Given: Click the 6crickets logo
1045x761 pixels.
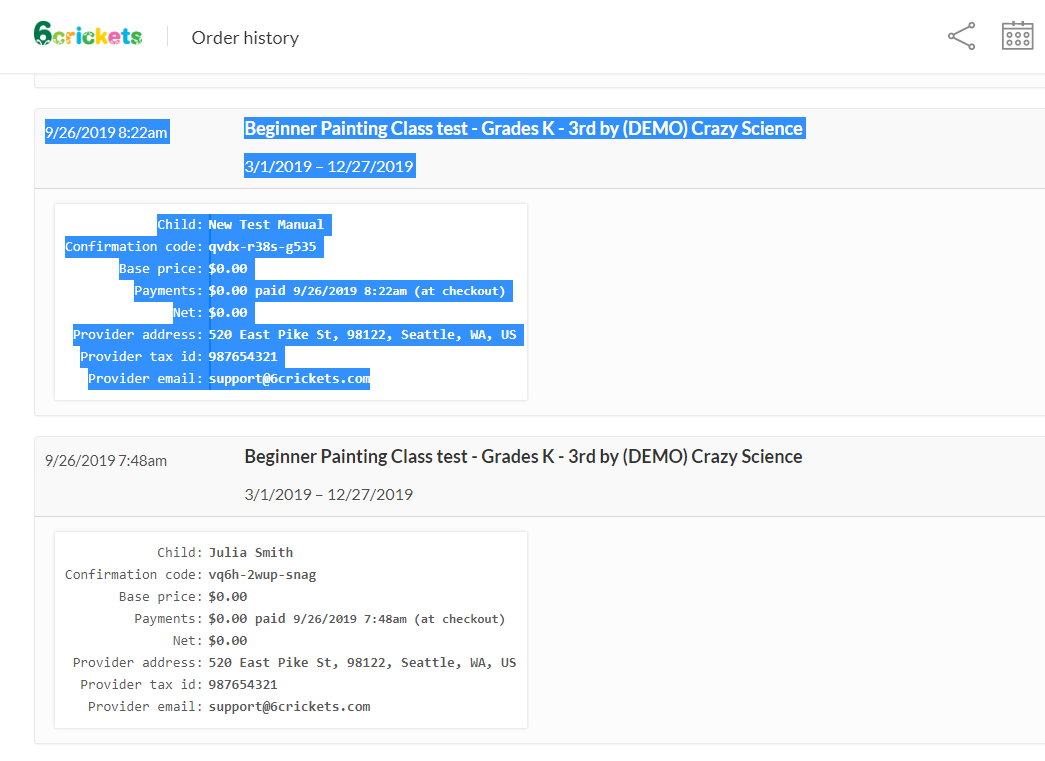Looking at the screenshot, I should (x=88, y=36).
